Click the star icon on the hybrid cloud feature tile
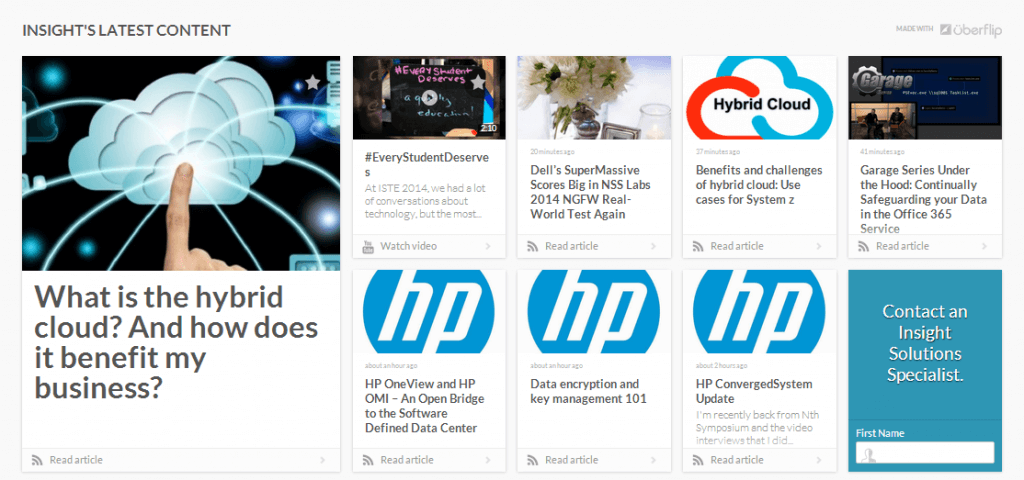 click(x=312, y=82)
